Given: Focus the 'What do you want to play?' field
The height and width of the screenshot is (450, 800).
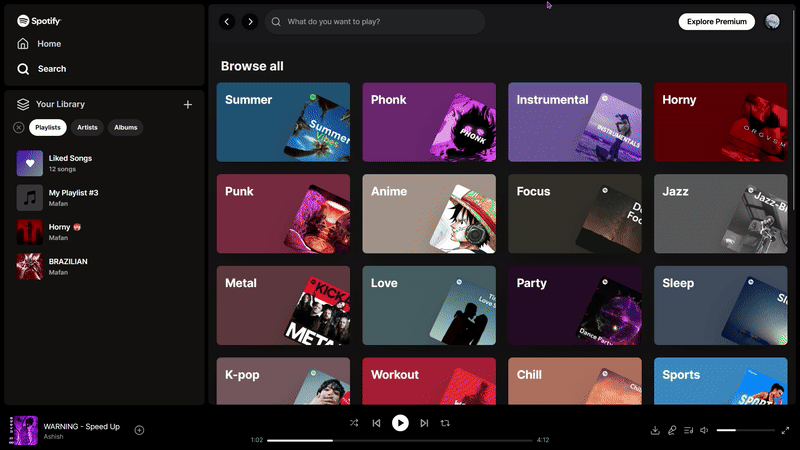Looking at the screenshot, I should (374, 21).
